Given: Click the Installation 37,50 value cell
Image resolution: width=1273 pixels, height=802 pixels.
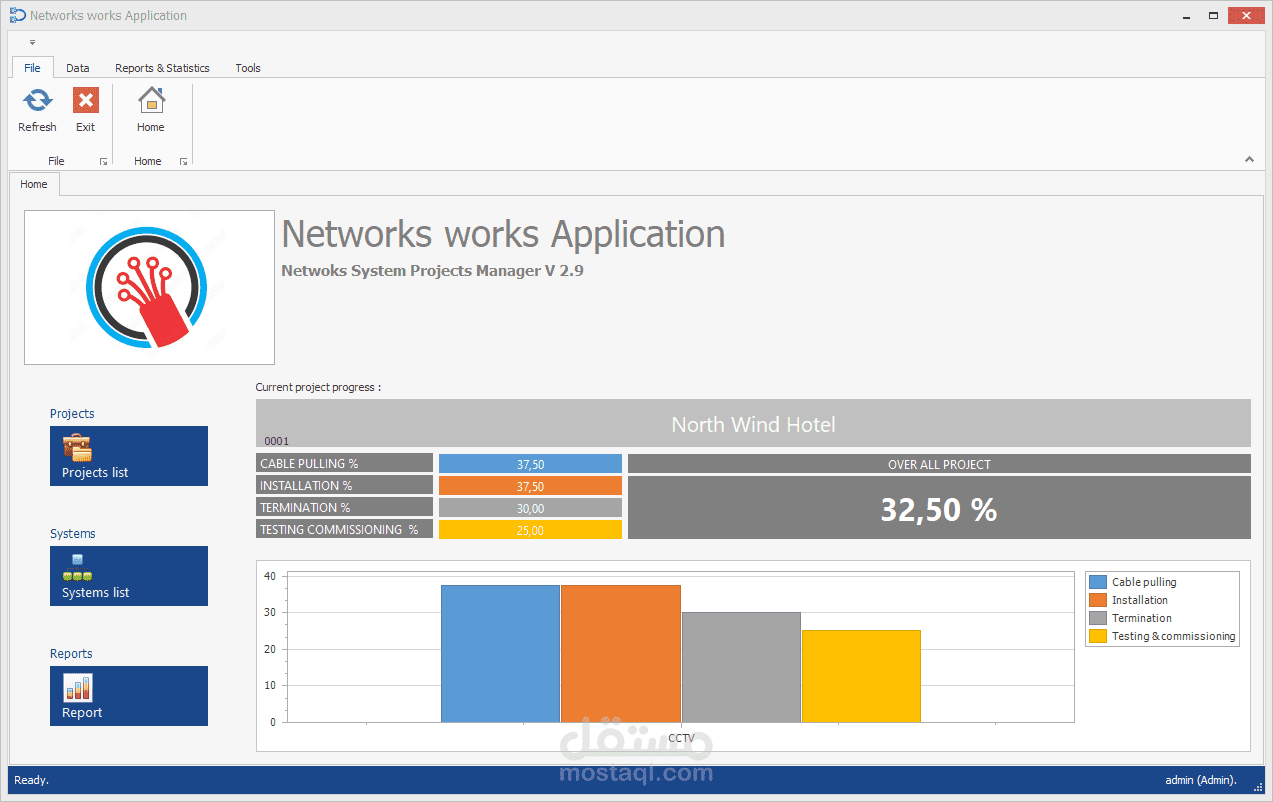Looking at the screenshot, I should point(530,486).
